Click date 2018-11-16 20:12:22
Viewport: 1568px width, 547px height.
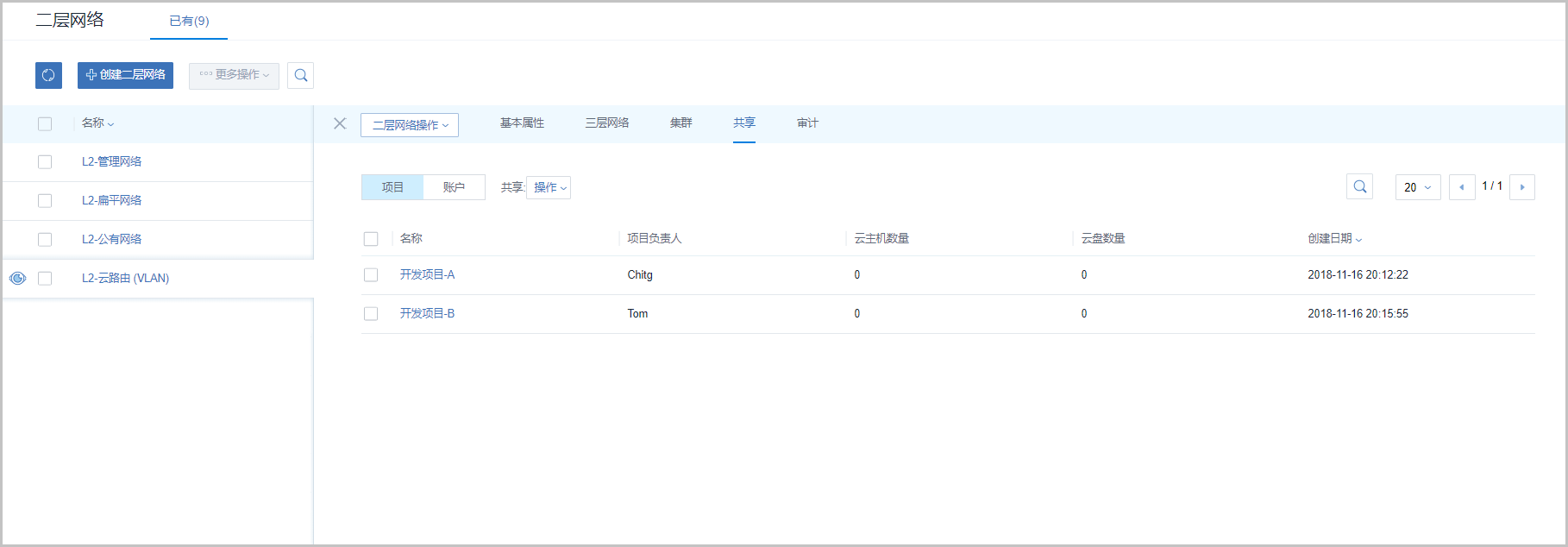[x=1358, y=274]
